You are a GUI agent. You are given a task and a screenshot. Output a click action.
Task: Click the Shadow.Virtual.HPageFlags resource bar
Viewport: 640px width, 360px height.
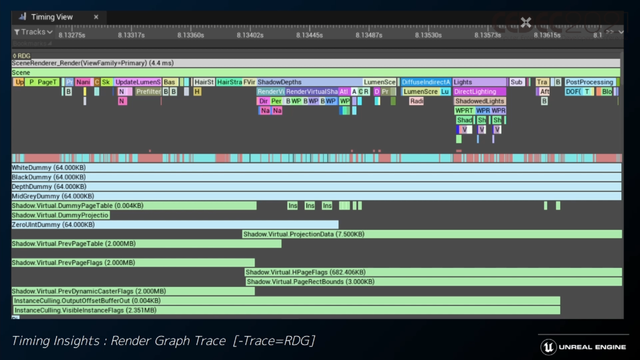(x=433, y=272)
